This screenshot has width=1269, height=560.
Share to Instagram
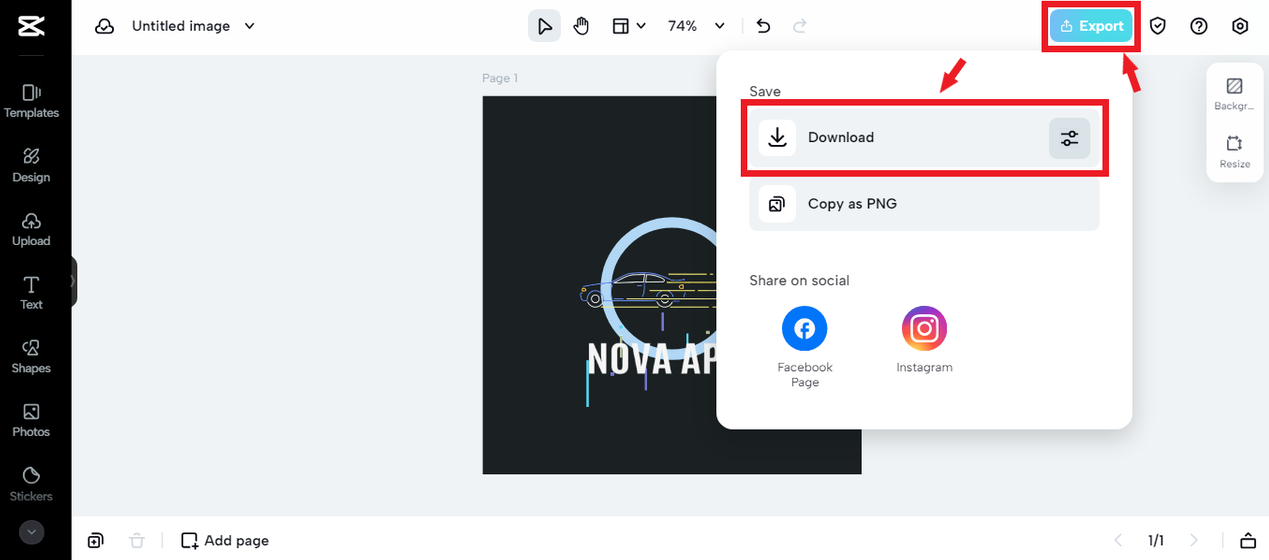(x=924, y=340)
